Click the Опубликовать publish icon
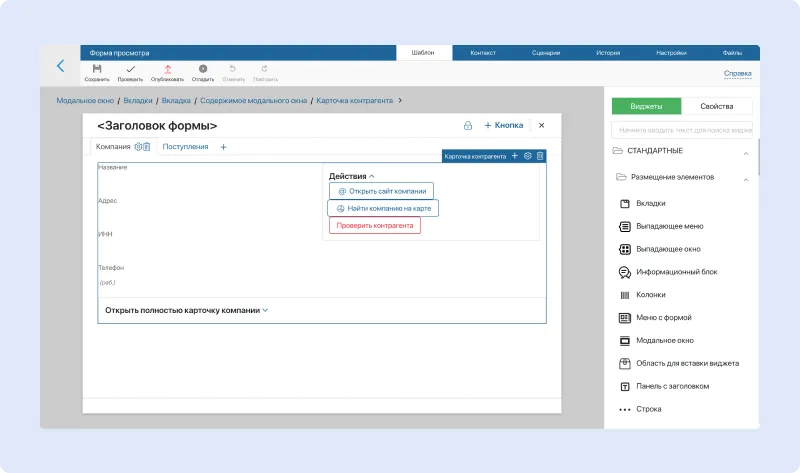Viewport: 800px width, 473px height. point(167,69)
